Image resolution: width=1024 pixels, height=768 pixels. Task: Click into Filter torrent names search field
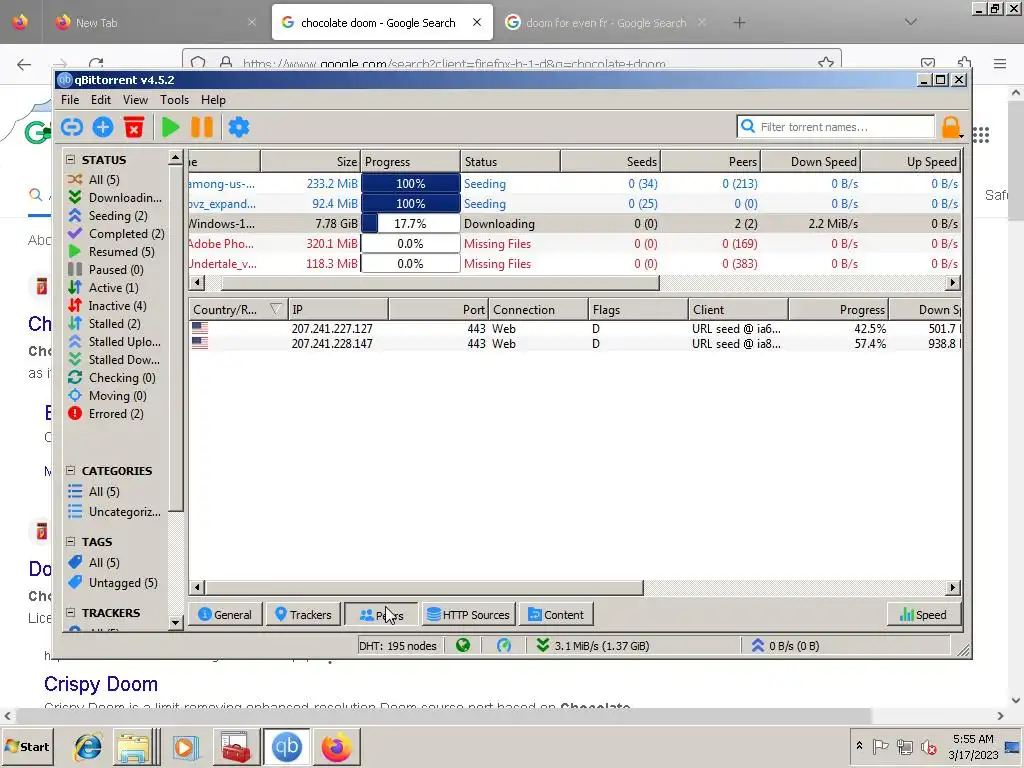(836, 127)
